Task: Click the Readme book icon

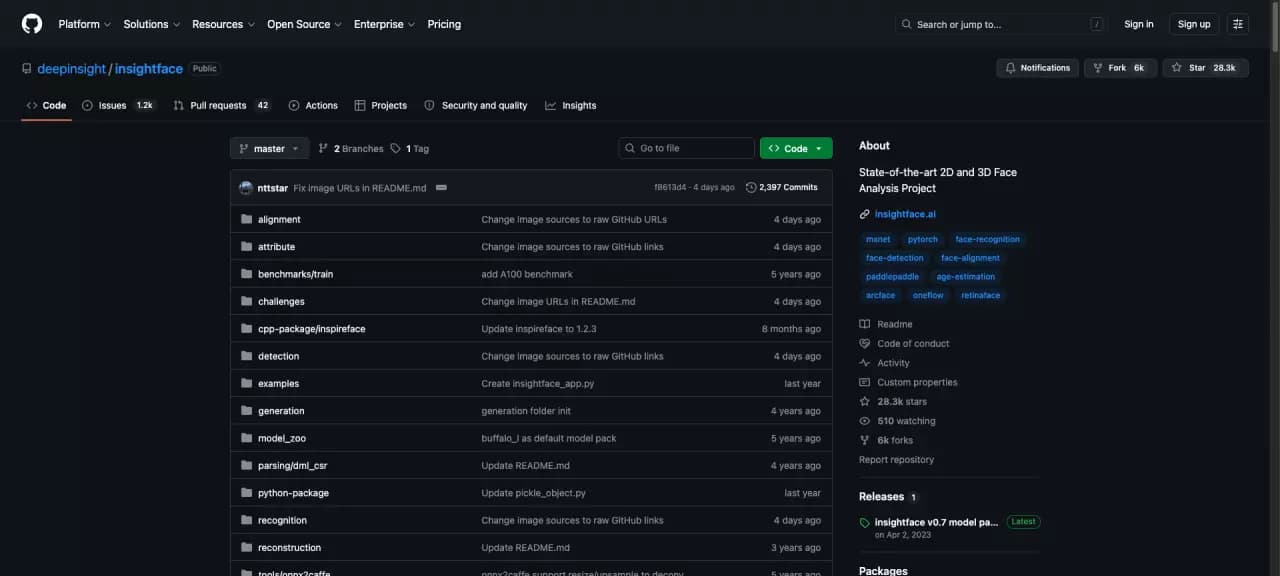Action: 865,324
